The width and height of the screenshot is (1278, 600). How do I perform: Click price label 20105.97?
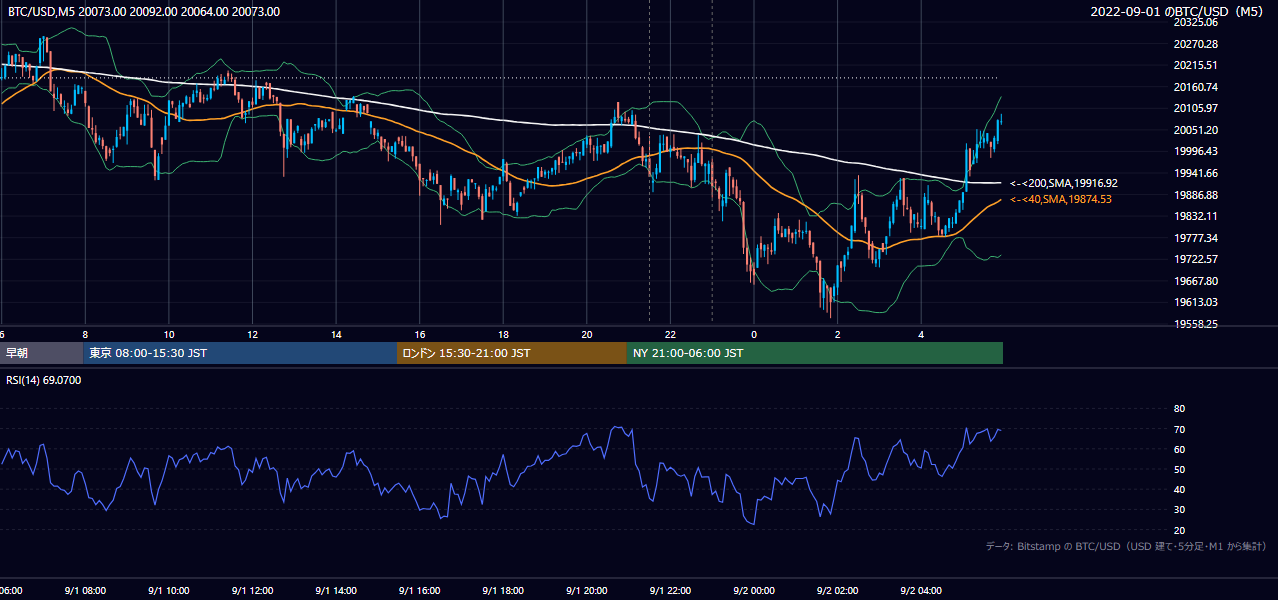1196,108
